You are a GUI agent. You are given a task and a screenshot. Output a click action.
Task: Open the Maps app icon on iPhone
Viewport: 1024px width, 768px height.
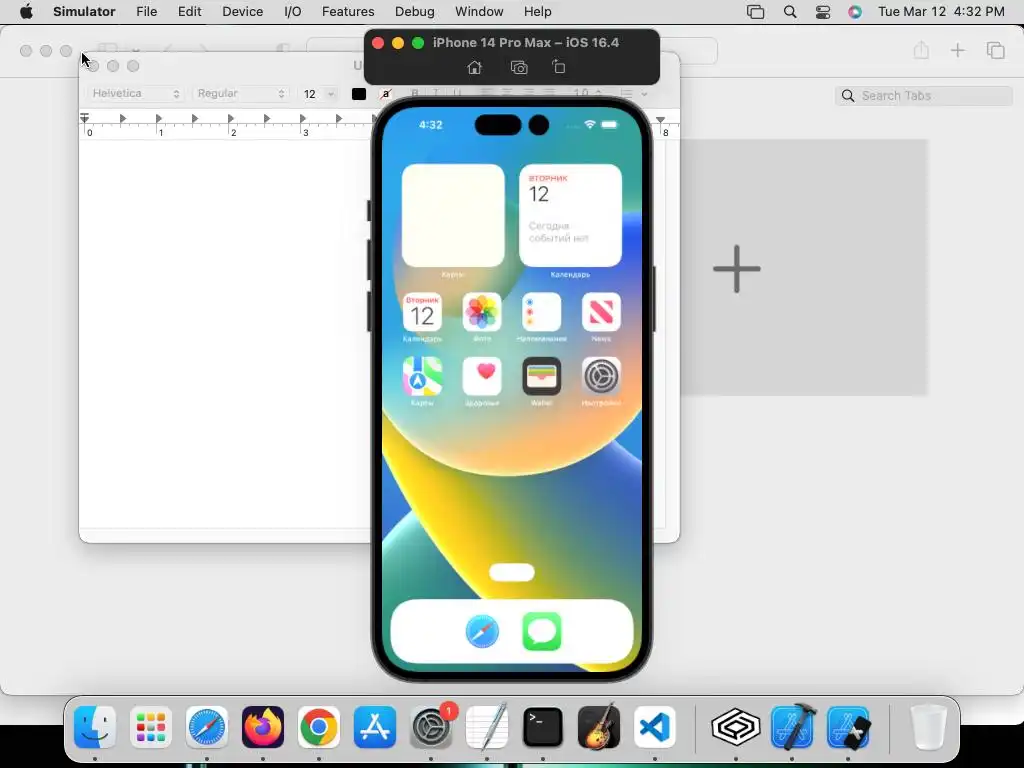(423, 376)
